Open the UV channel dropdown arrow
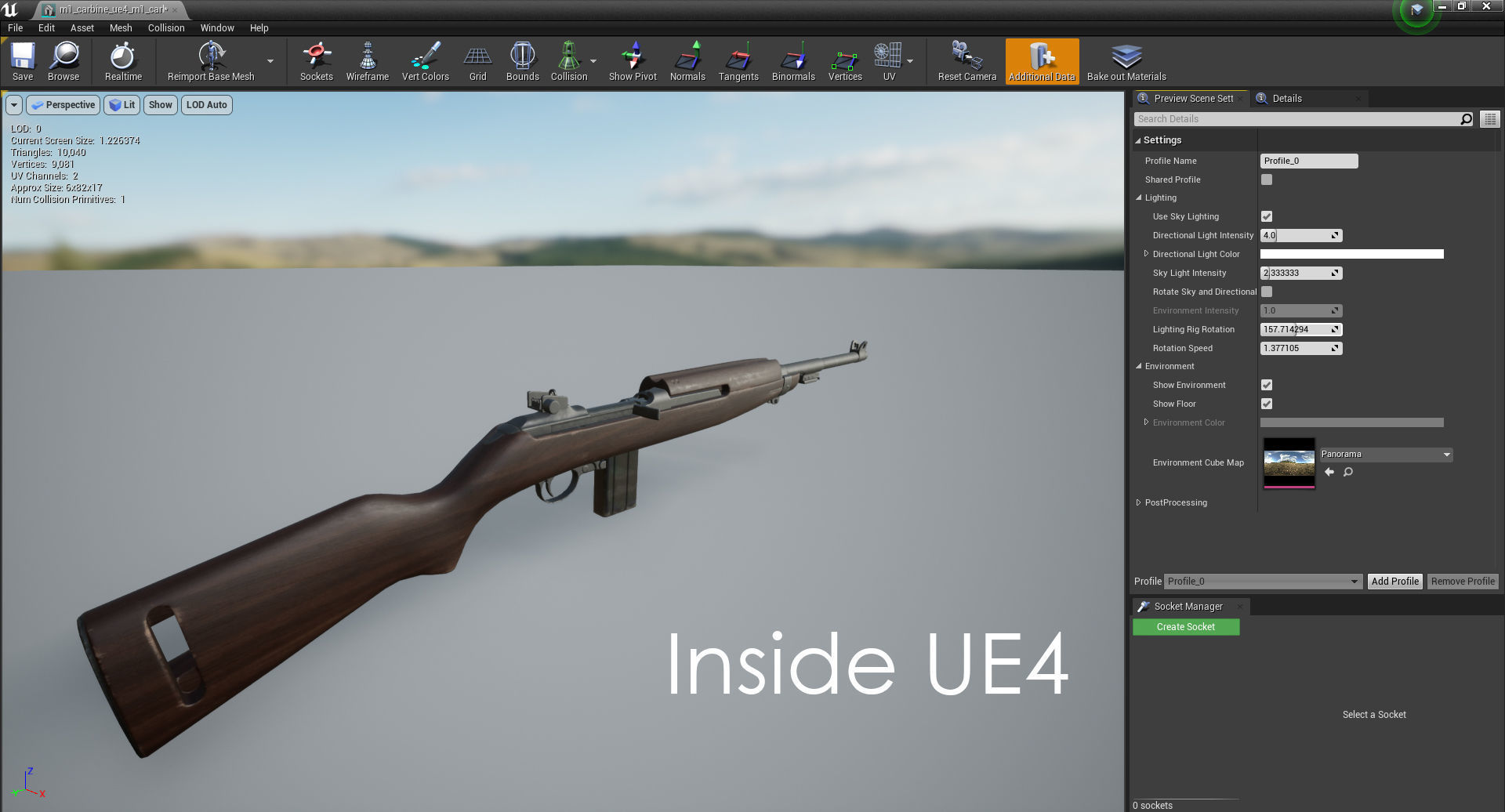 [910, 61]
